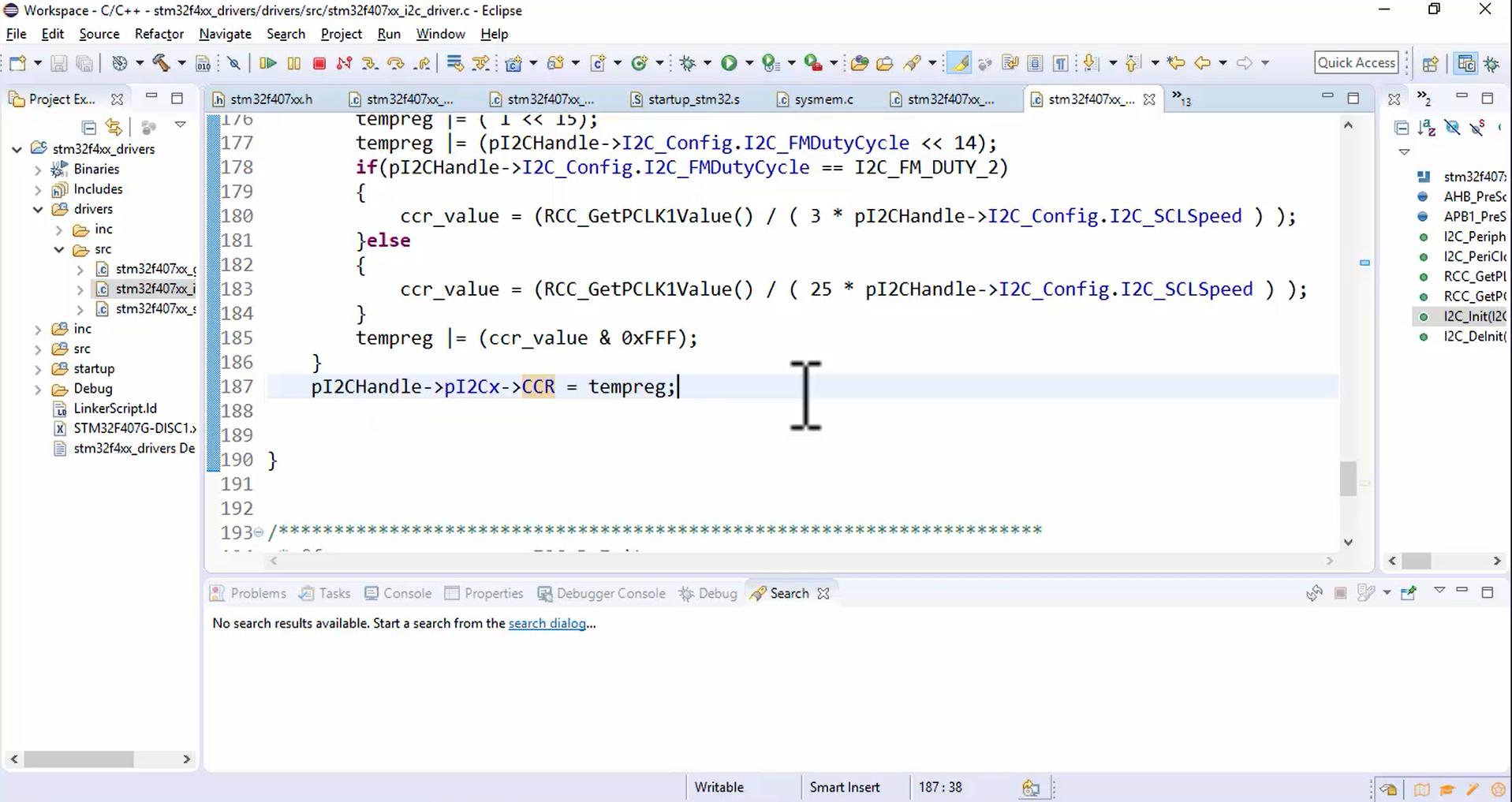Click the Suspend (pause) debug icon

293,63
